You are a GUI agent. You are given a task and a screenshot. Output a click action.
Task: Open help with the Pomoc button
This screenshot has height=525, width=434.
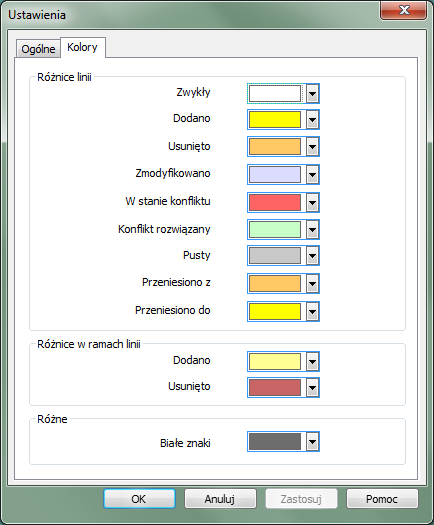point(382,499)
